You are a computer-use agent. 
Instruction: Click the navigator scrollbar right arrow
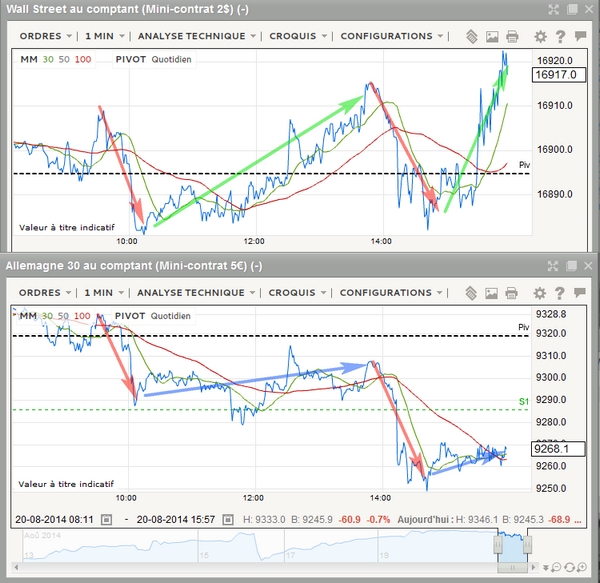click(x=534, y=567)
